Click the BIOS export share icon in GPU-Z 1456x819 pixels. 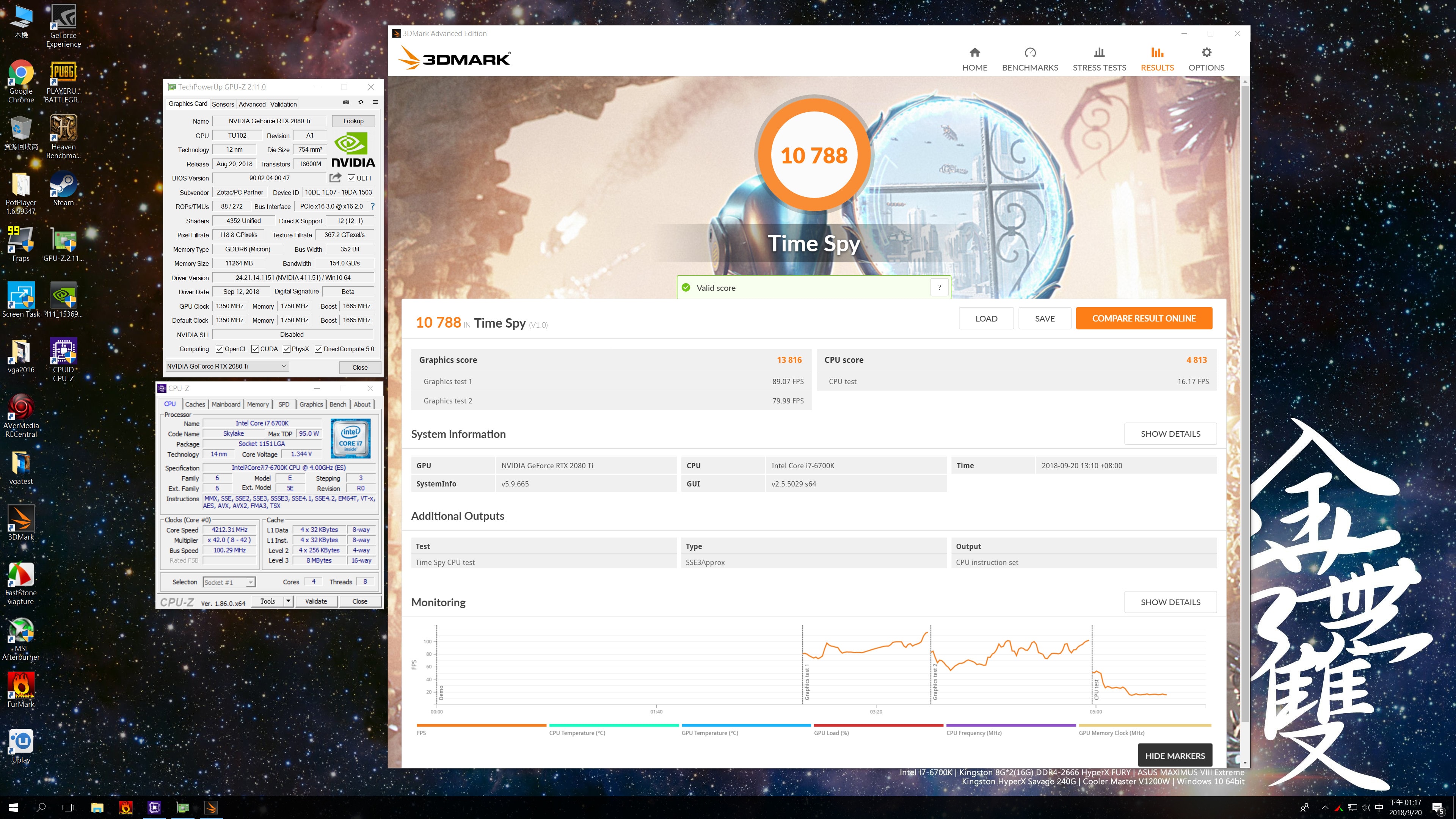click(335, 177)
